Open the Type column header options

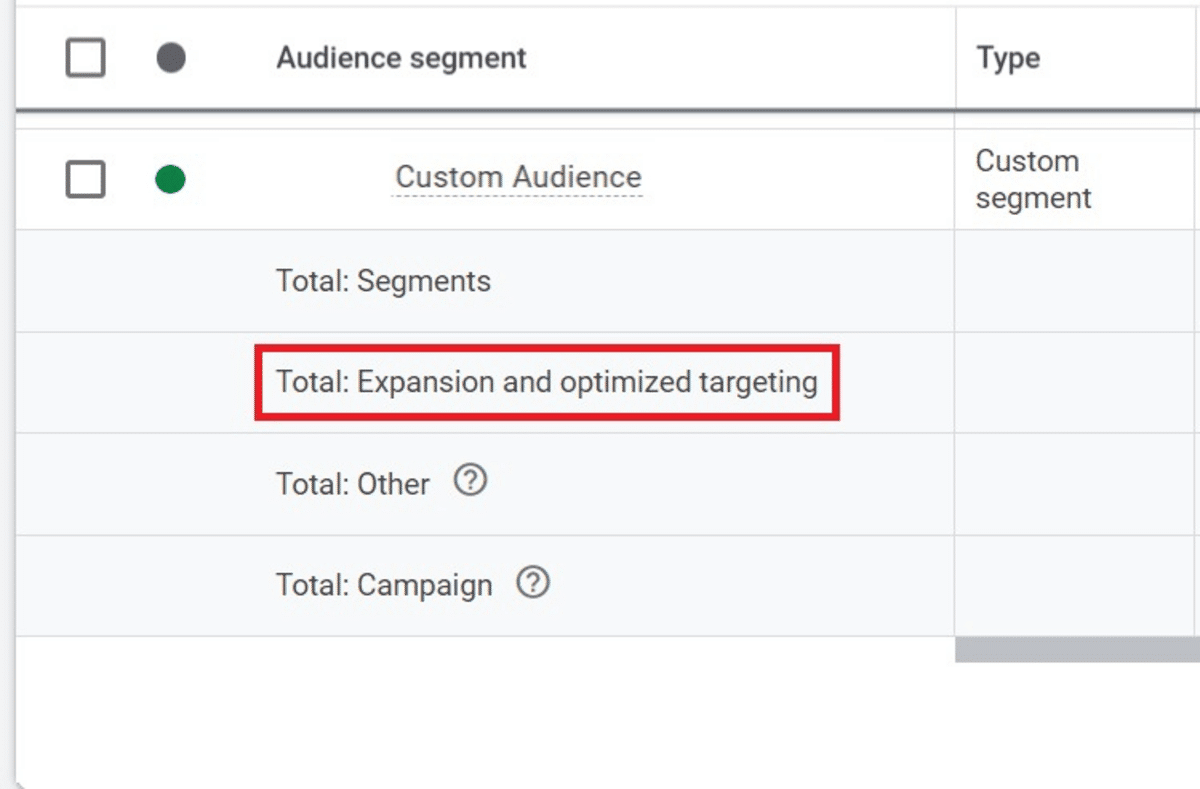1009,57
